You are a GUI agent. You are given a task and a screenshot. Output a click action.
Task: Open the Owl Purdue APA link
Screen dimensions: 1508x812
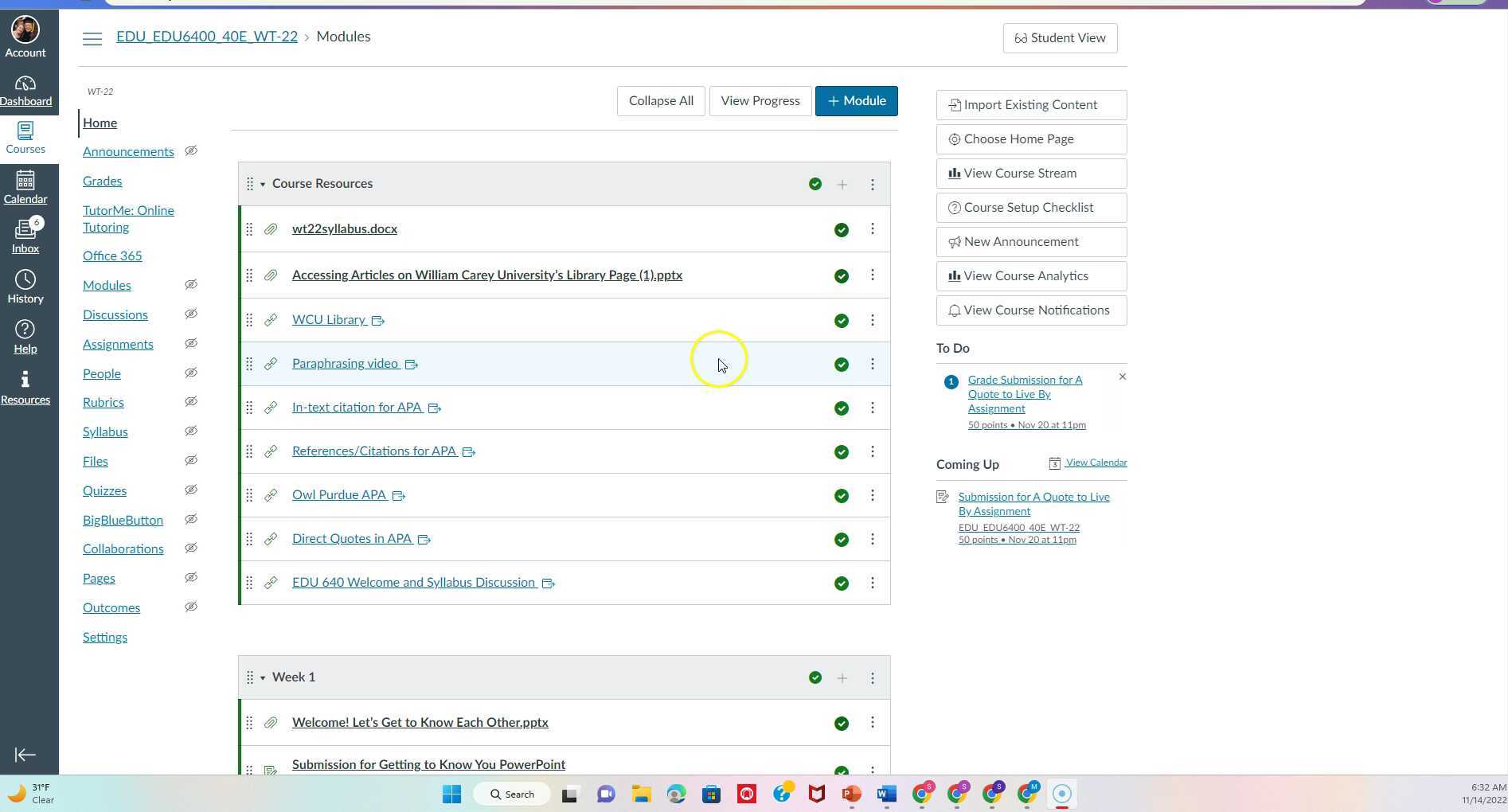point(339,495)
